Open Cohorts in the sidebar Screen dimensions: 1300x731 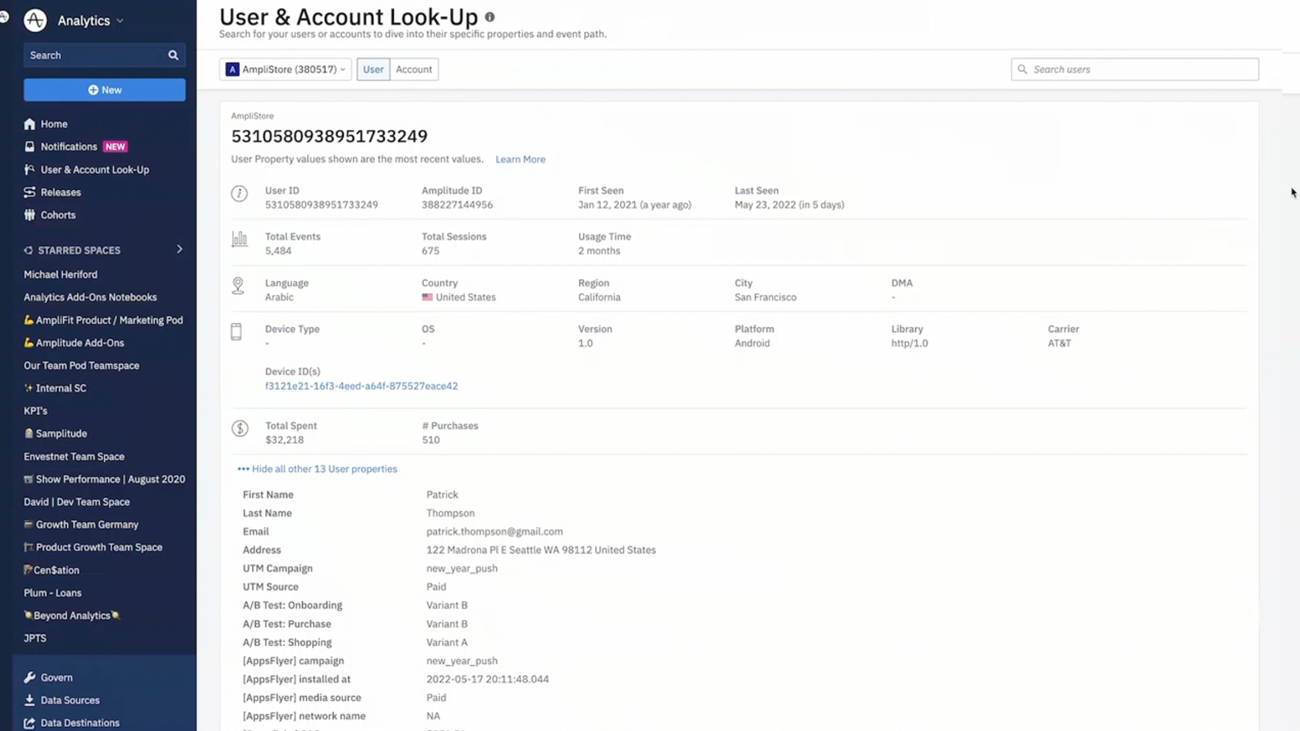(58, 215)
